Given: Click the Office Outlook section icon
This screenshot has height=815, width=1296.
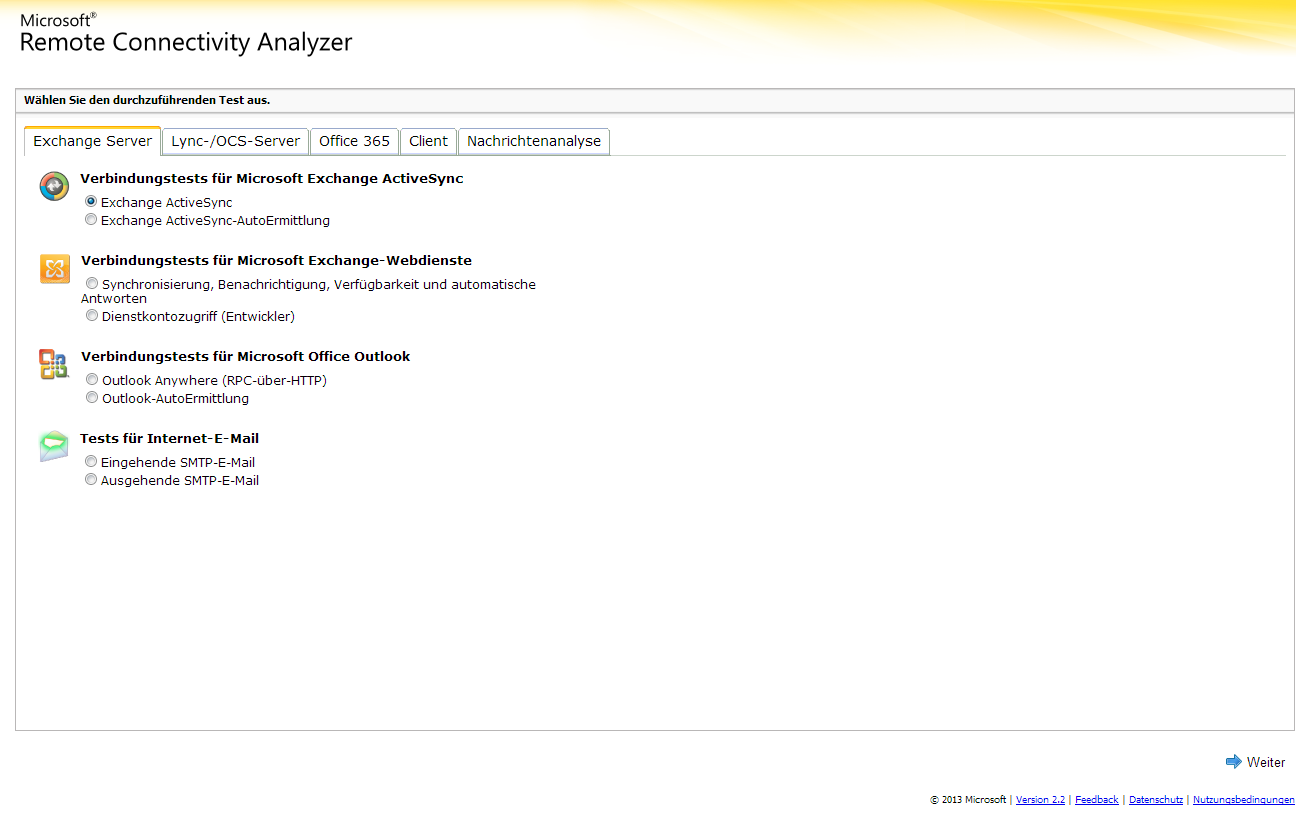Looking at the screenshot, I should [54, 364].
